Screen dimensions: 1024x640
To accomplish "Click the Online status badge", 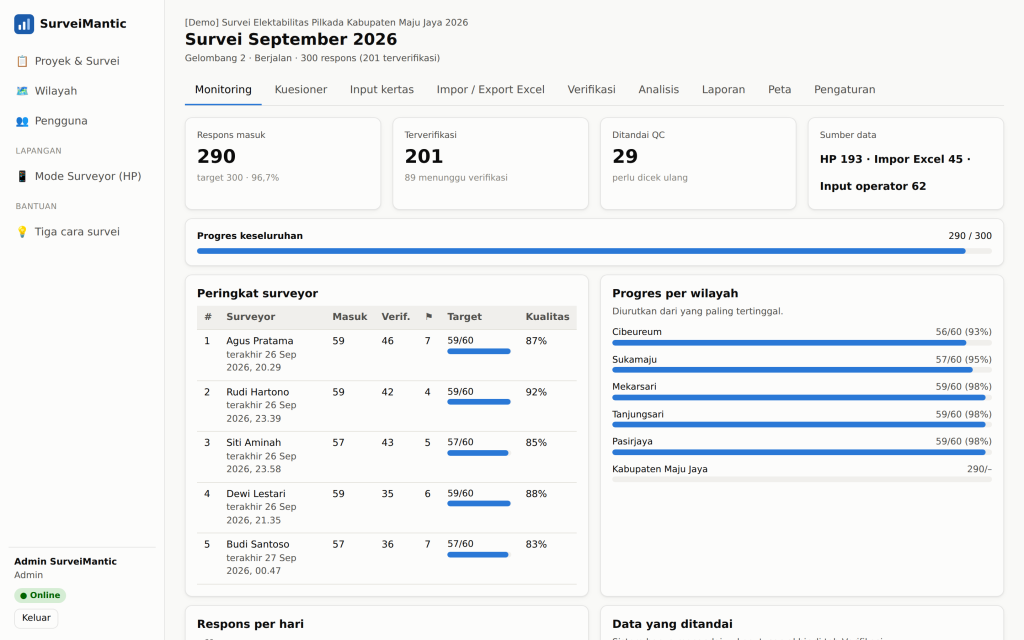I will pos(40,596).
